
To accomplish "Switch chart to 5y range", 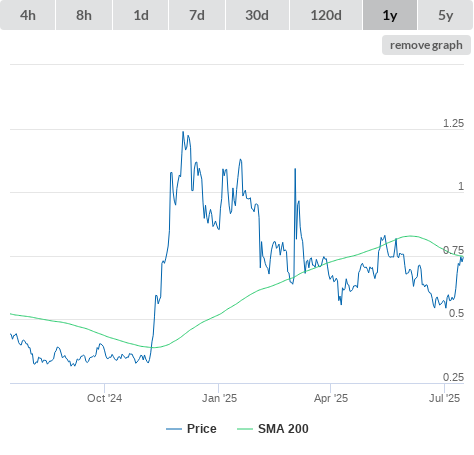I will click(445, 15).
